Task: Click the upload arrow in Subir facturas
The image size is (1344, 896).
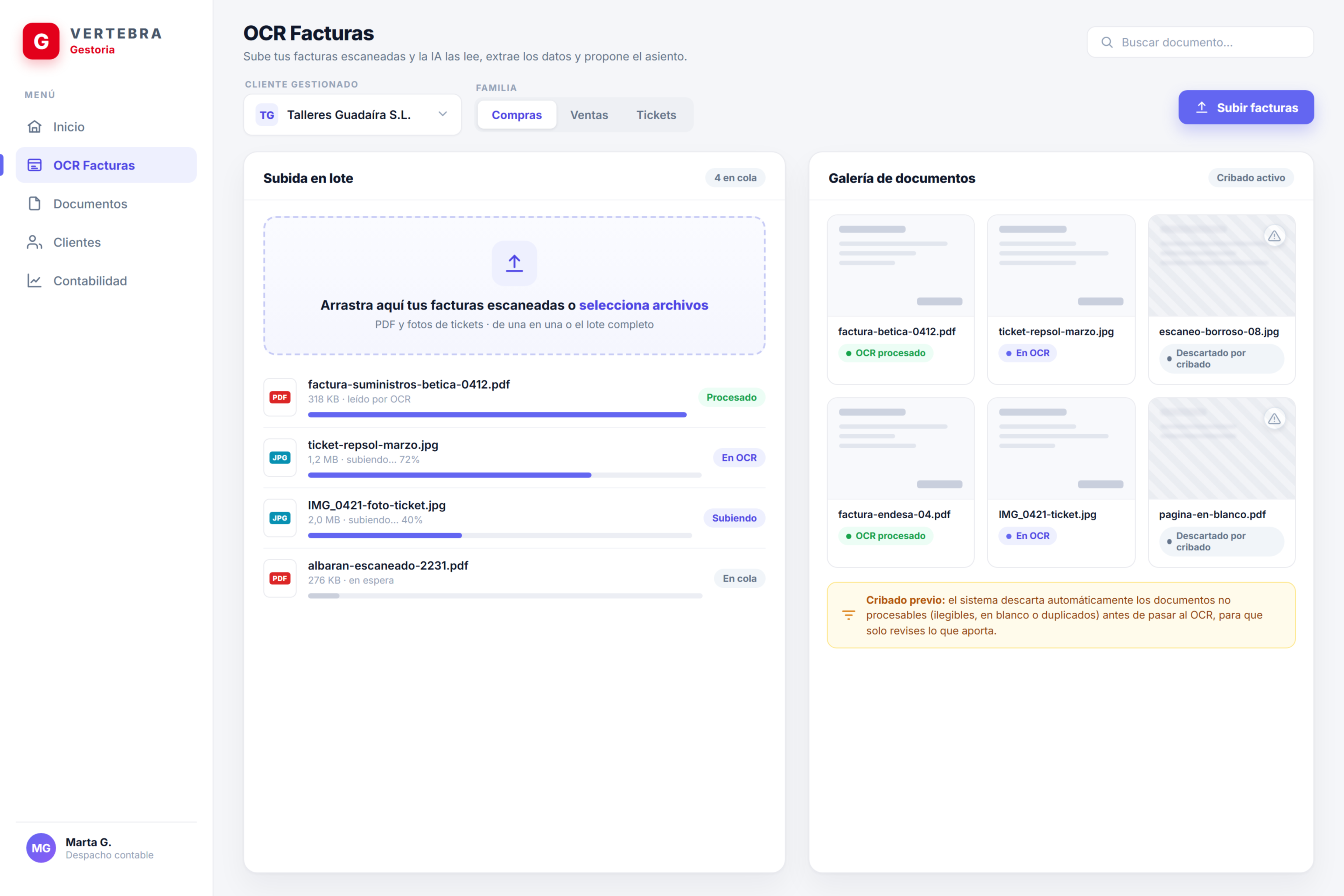Action: click(1202, 107)
